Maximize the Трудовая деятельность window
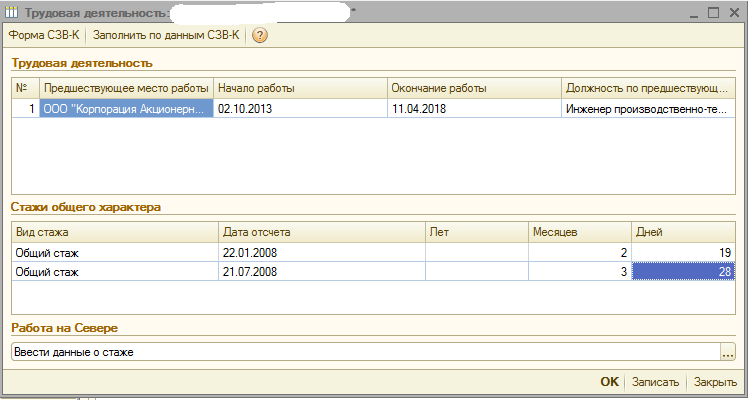The width and height of the screenshot is (748, 400). pyautogui.click(x=714, y=12)
